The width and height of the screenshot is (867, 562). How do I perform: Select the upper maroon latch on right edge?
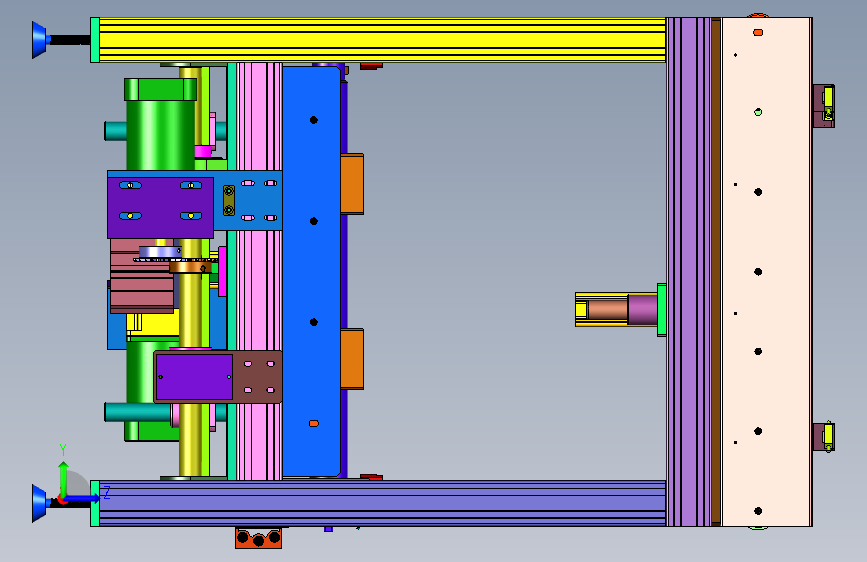pyautogui.click(x=823, y=106)
